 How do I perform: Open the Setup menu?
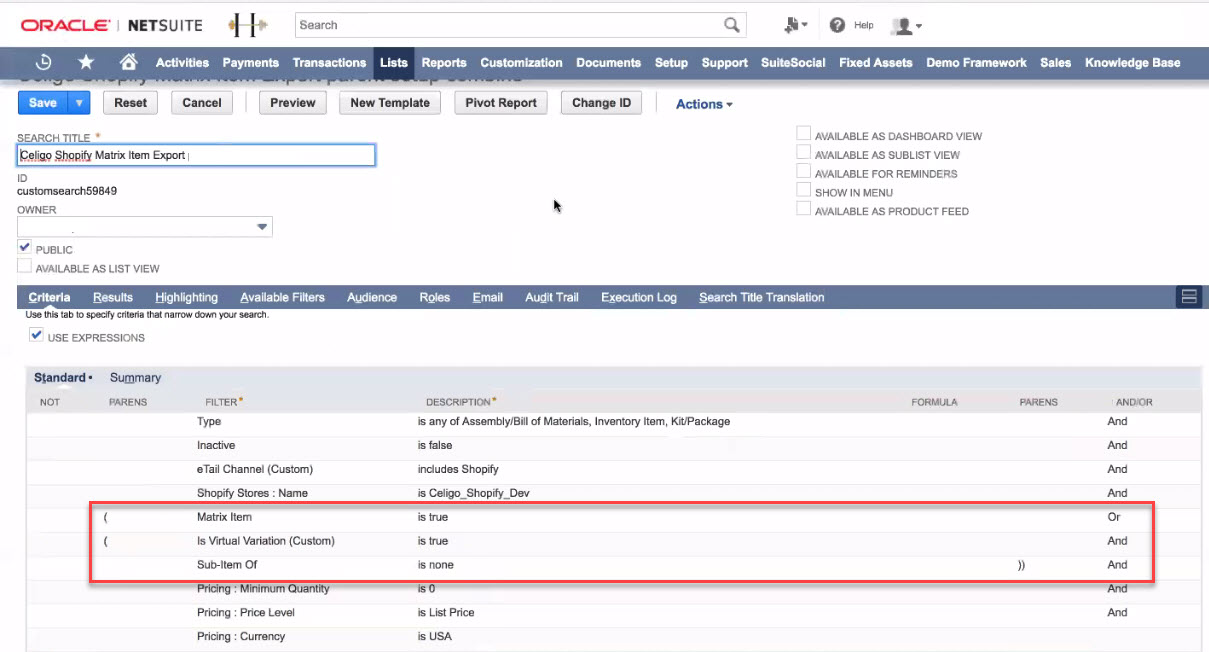point(671,62)
